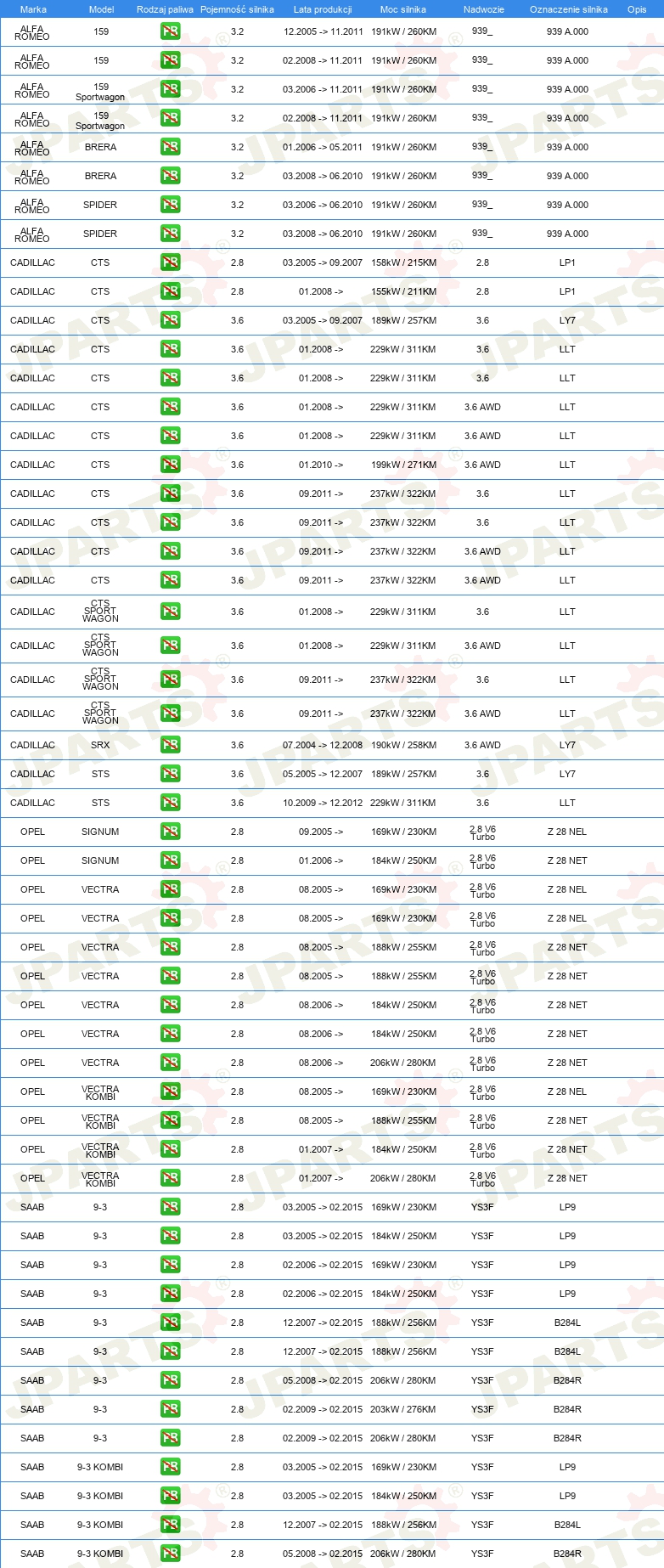
Task: Click the LY7 engine code in SRX row
Action: [567, 745]
